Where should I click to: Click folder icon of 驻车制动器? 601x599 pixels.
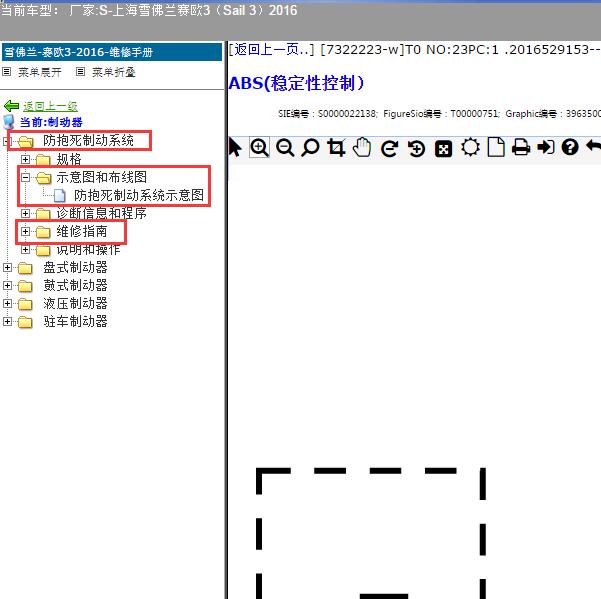point(25,322)
